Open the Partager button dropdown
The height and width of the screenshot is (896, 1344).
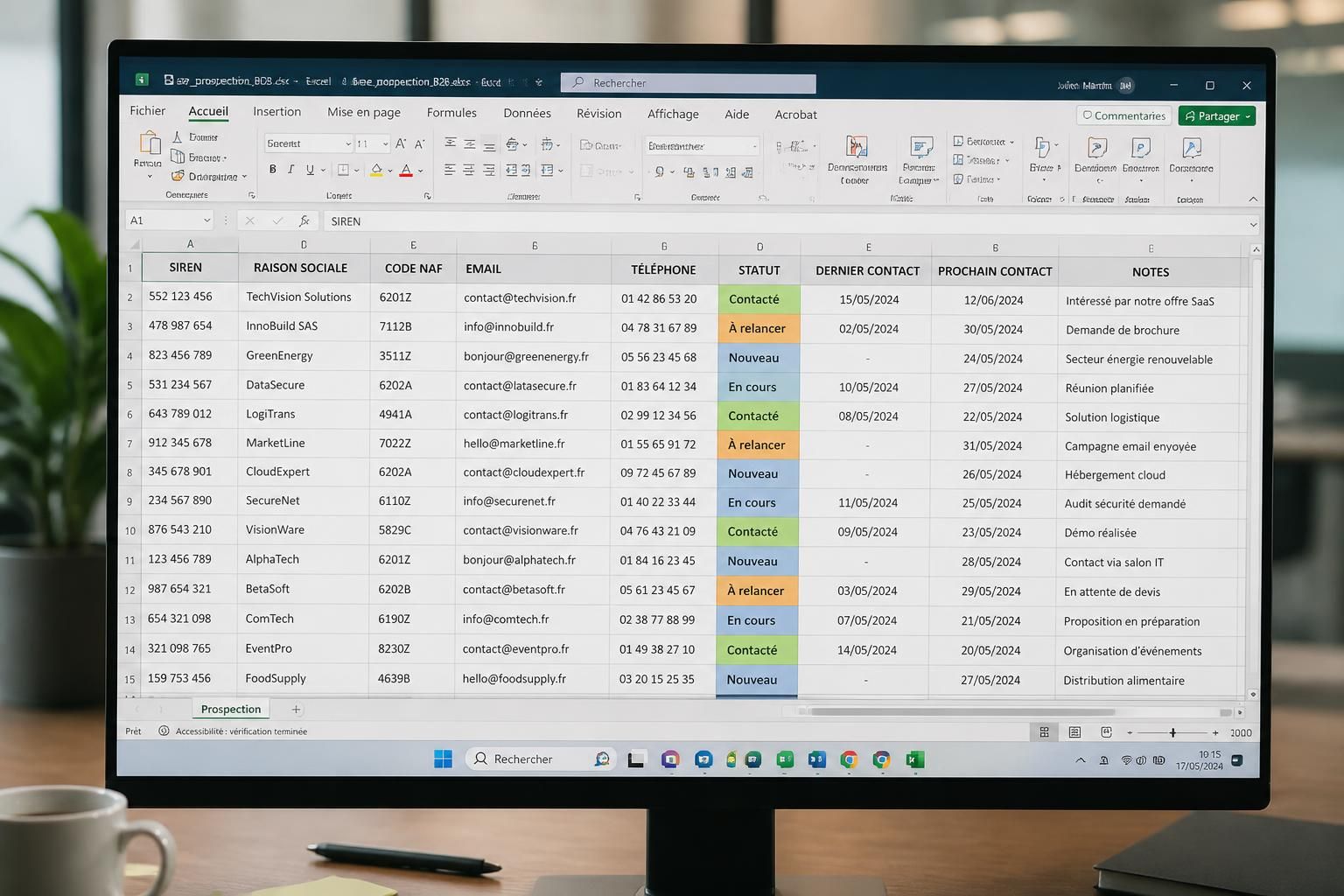(x=1248, y=115)
